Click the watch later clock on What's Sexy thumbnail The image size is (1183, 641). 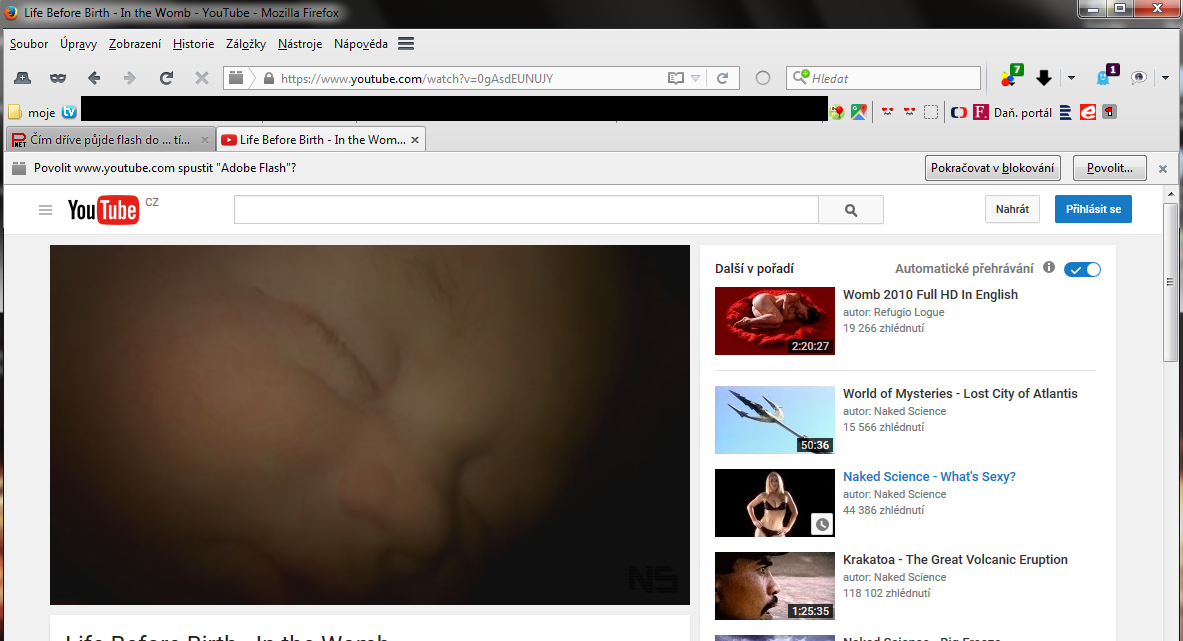tap(822, 524)
